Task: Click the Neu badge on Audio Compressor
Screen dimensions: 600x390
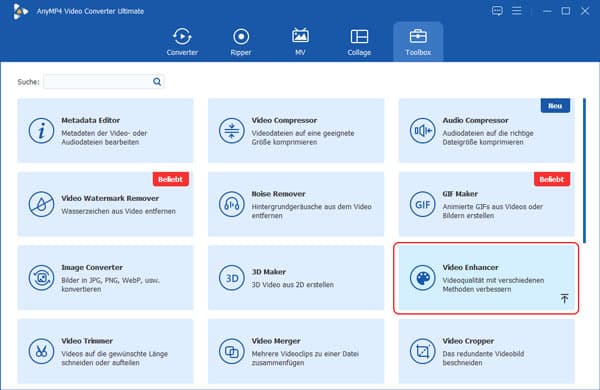Action: [555, 106]
